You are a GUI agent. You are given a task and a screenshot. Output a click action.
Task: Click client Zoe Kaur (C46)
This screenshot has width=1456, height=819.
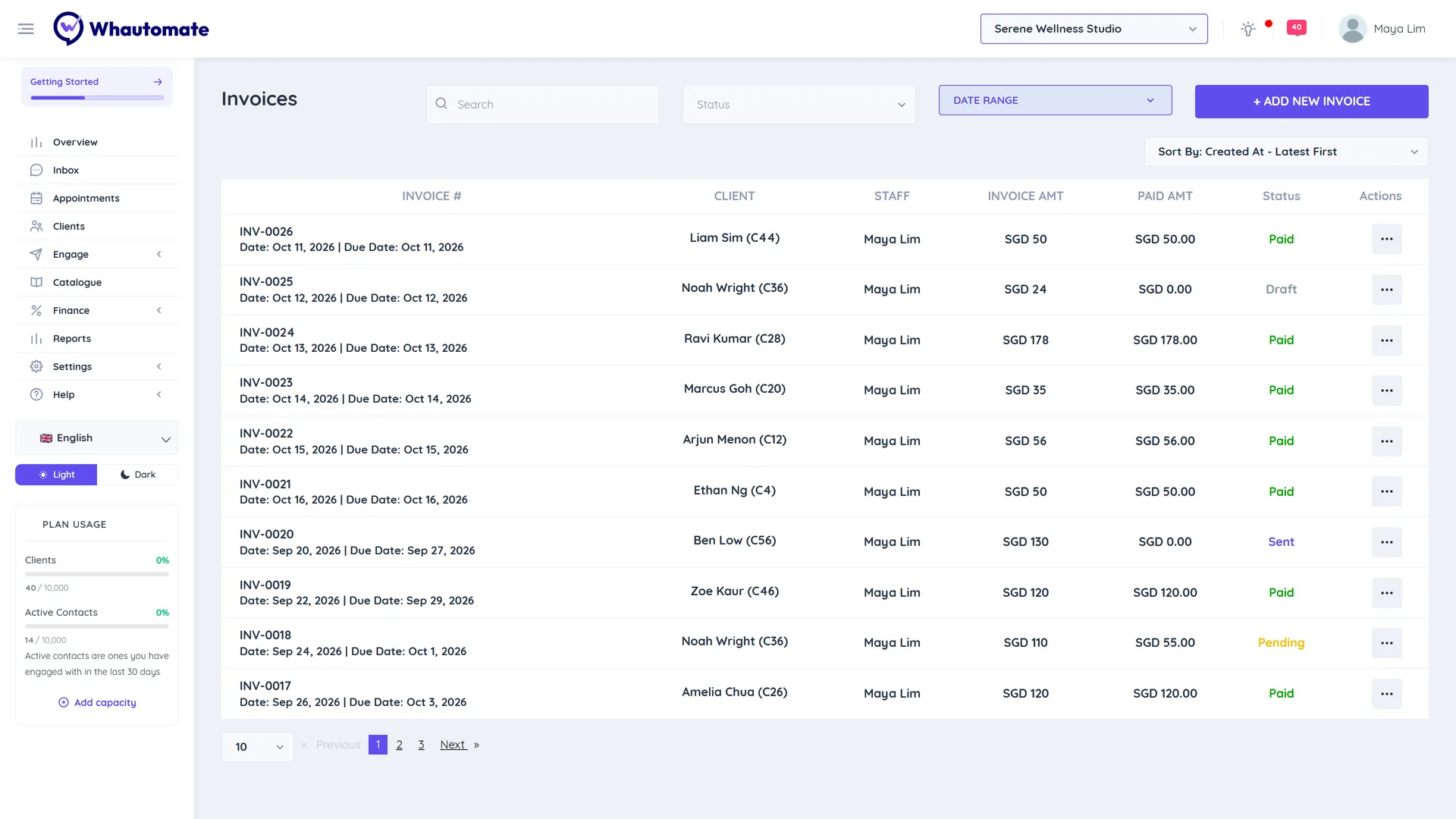click(734, 591)
